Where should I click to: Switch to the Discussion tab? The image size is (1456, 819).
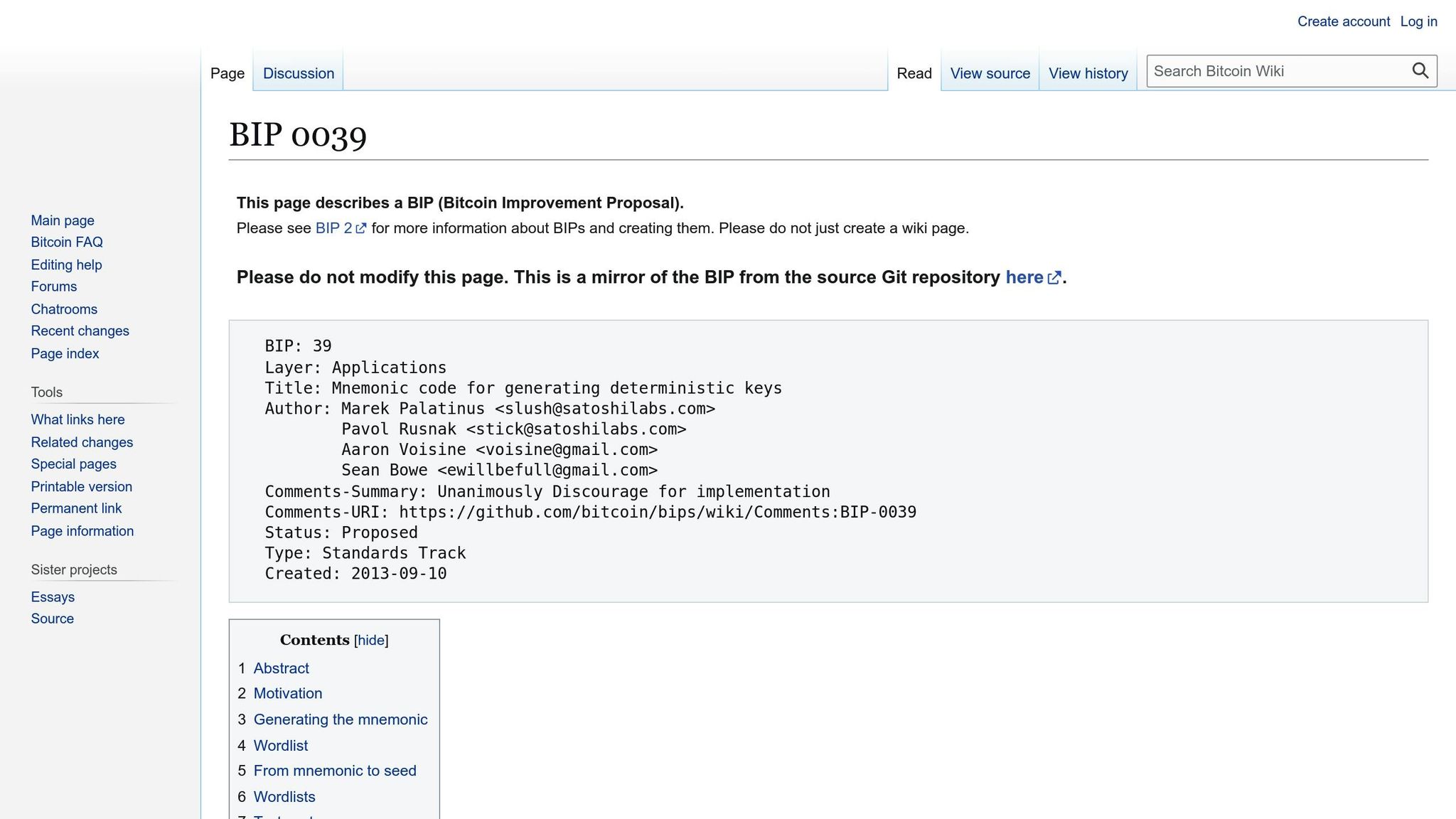pos(299,73)
